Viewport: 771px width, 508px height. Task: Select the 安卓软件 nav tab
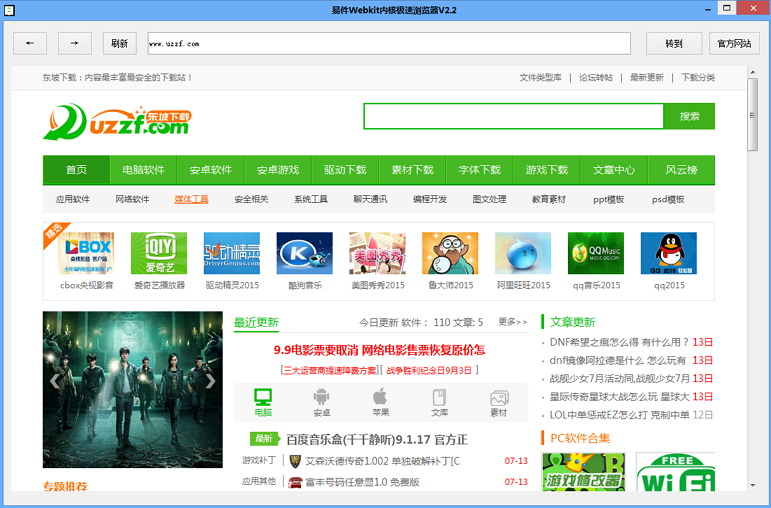tap(210, 170)
